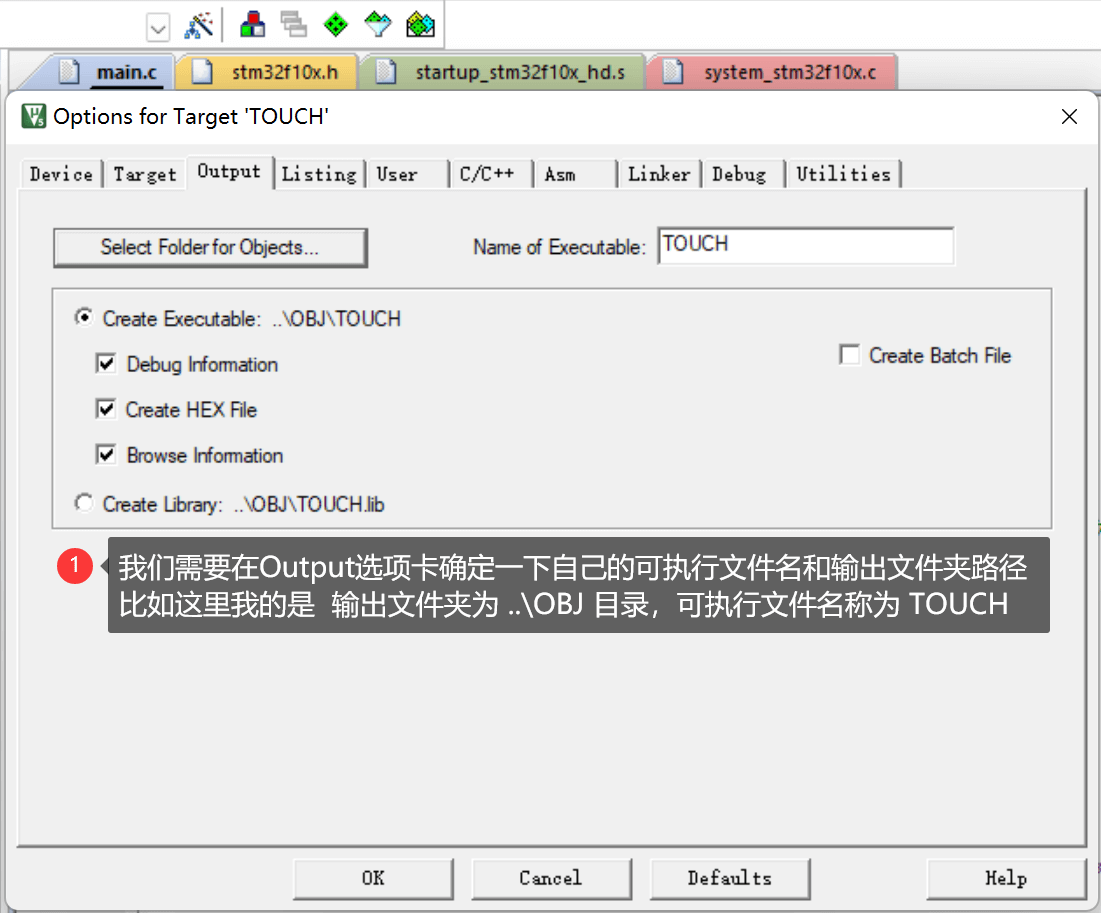The width and height of the screenshot is (1101, 913).
Task: Click the Defaults button
Action: coord(729,878)
